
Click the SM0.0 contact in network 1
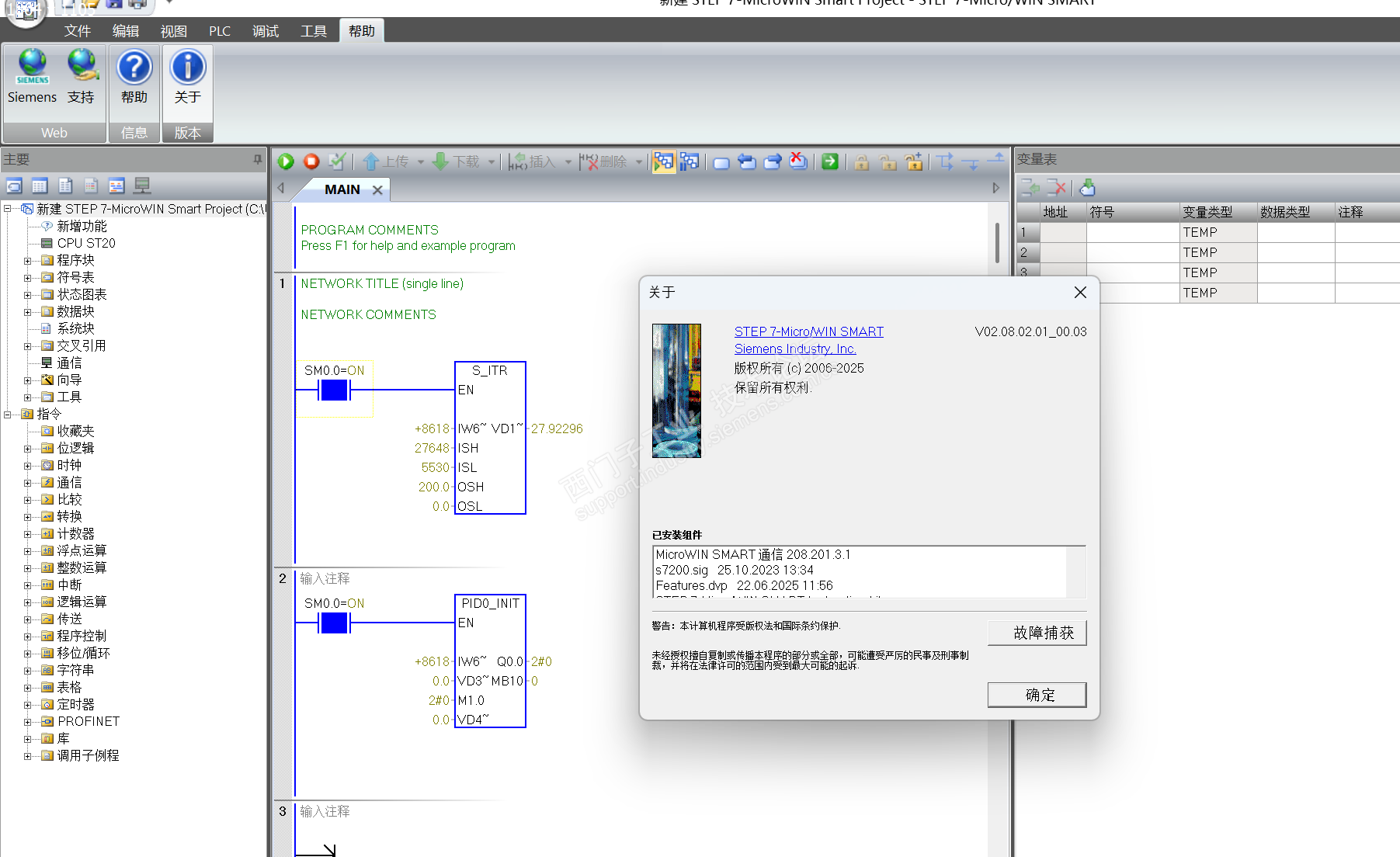pyautogui.click(x=334, y=390)
